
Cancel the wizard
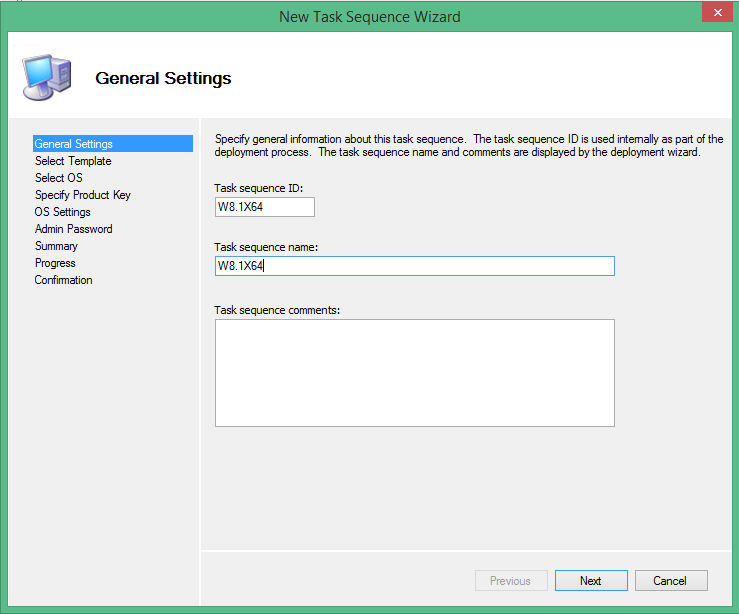(670, 581)
